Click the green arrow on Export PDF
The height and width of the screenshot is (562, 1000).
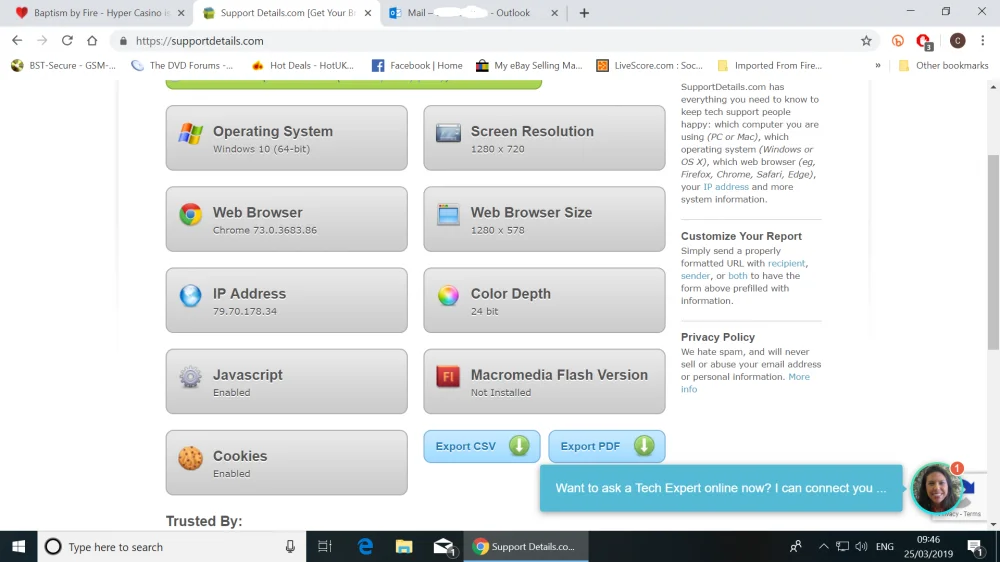point(644,445)
